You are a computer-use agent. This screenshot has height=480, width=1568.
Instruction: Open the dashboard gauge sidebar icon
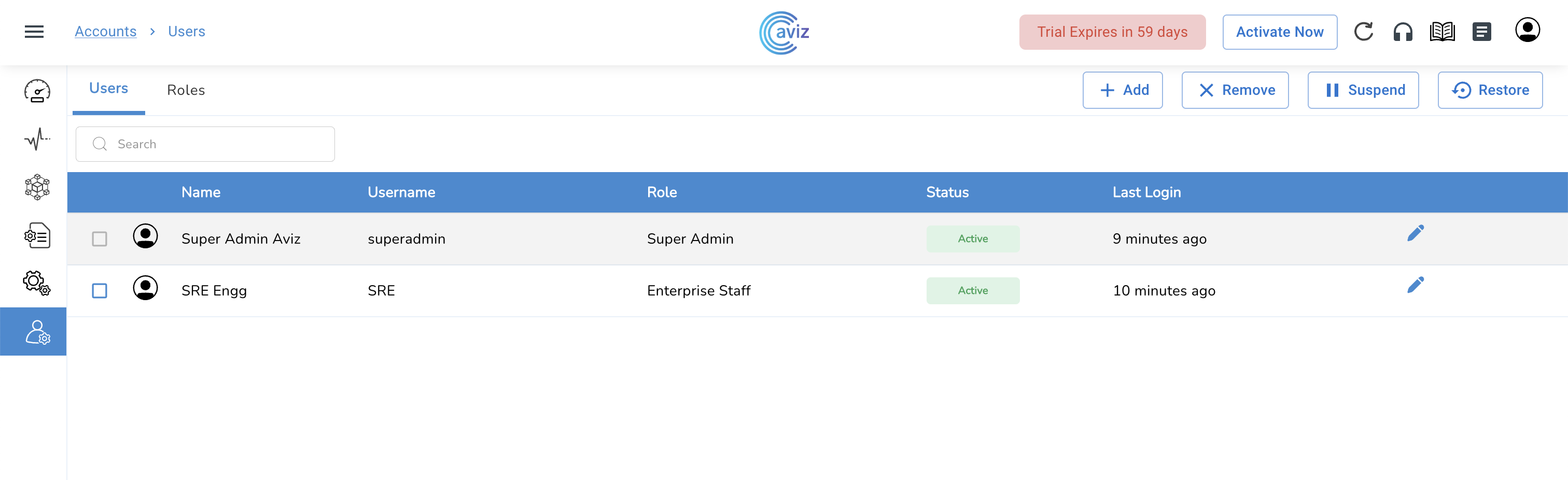click(37, 91)
